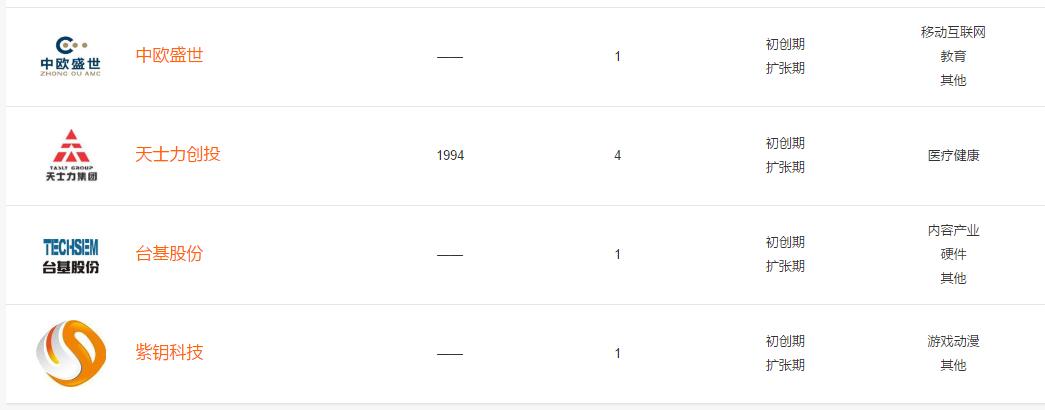This screenshot has height=410, width=1045.
Task: Click 游戏动漫 field in 紫钥科技 row
Action: 953,342
